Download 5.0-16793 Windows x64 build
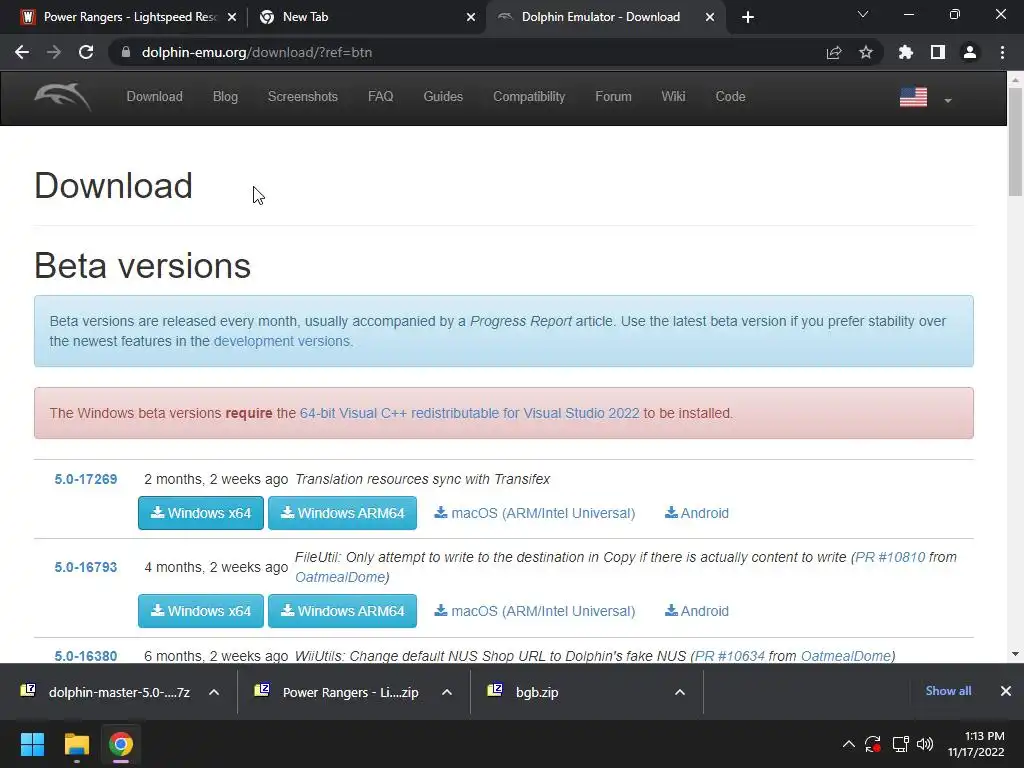The image size is (1024, 768). 200,611
